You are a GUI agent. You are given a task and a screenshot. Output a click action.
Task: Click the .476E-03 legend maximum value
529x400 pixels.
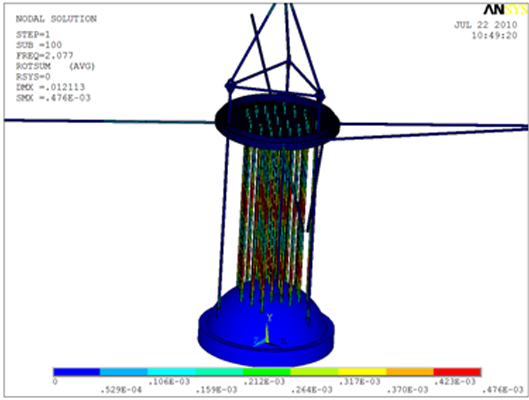coord(503,390)
